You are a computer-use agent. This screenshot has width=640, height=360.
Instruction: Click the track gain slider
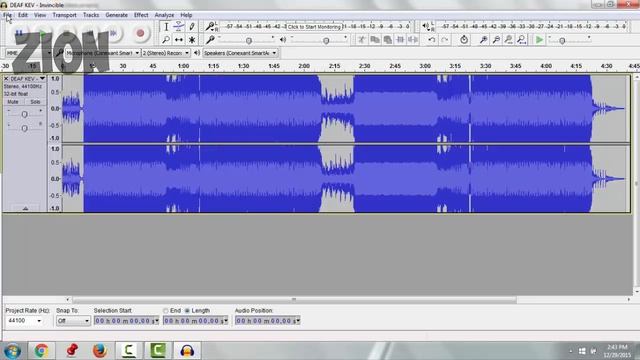pos(24,114)
